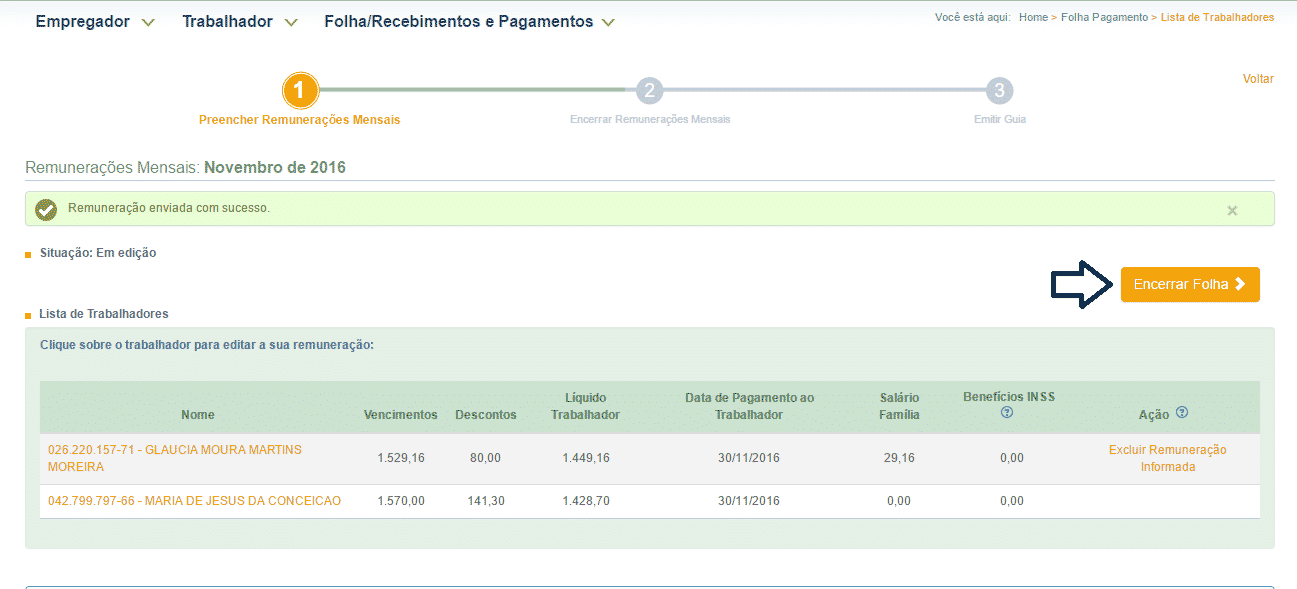This screenshot has height=589, width=1297.
Task: Click the Lista de Trabalhadores breadcrumb
Action: (1217, 18)
